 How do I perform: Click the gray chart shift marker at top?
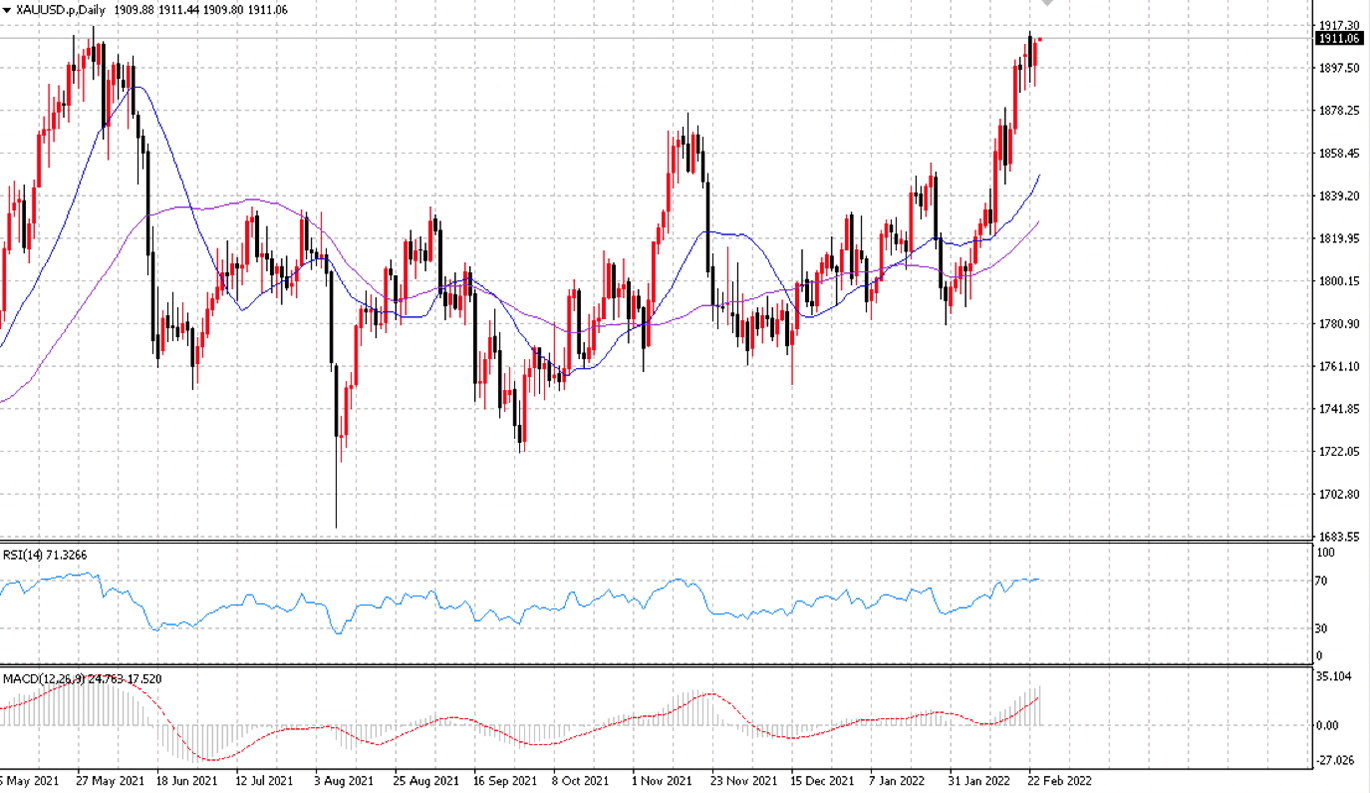point(1047,4)
